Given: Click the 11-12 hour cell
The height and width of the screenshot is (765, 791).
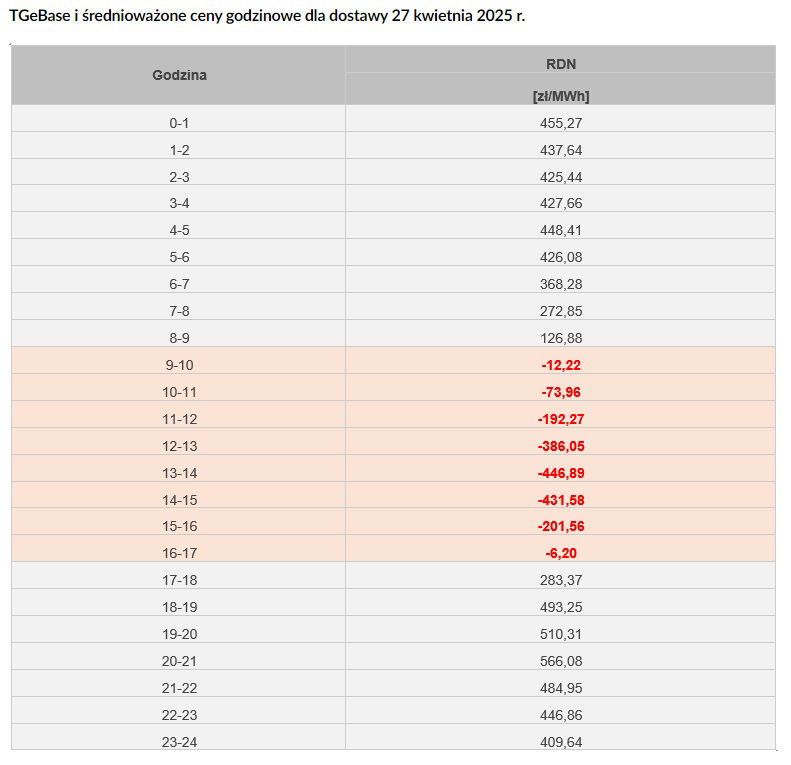Looking at the screenshot, I should (179, 419).
